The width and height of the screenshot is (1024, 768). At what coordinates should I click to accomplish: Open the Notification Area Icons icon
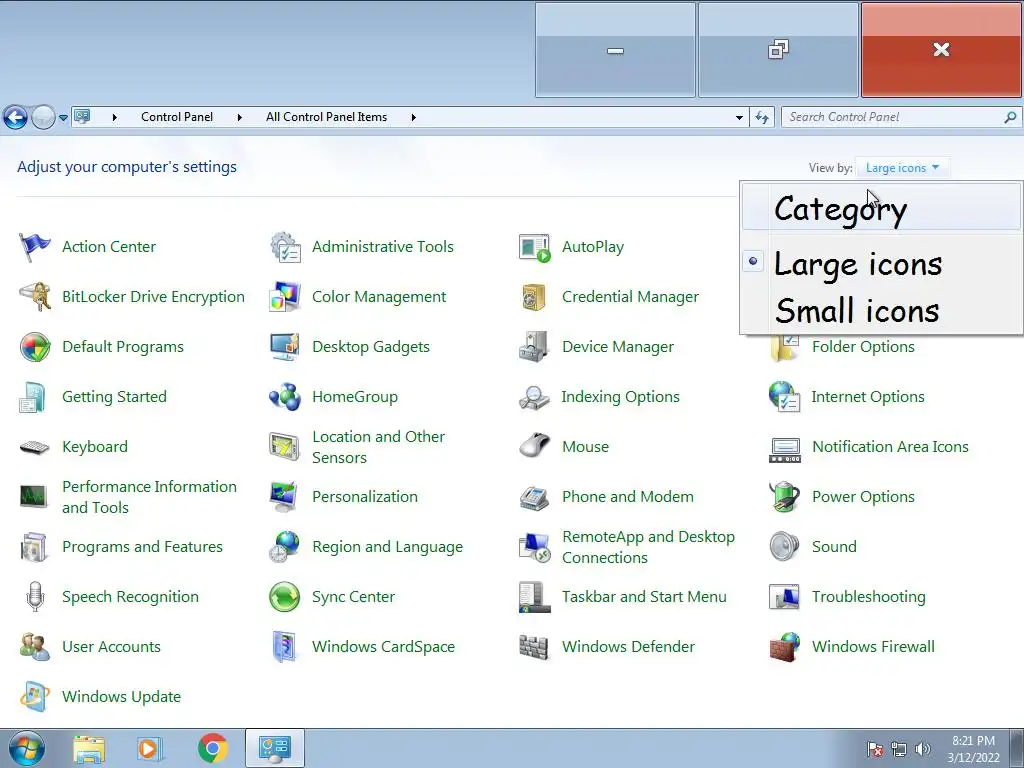point(784,449)
